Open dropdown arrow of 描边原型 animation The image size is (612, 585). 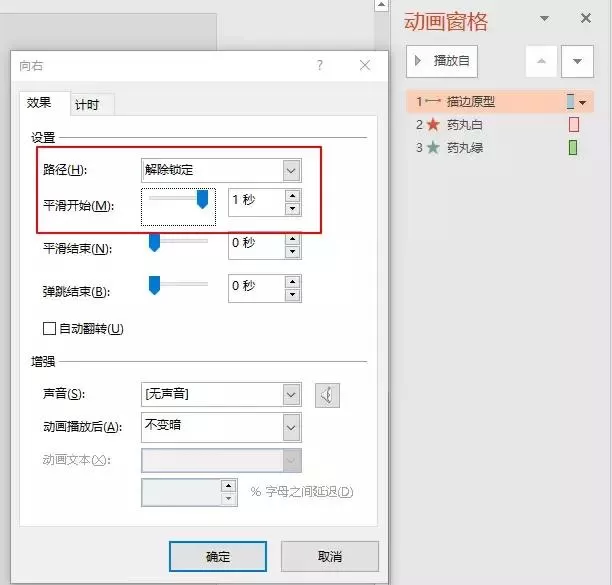pyautogui.click(x=583, y=103)
